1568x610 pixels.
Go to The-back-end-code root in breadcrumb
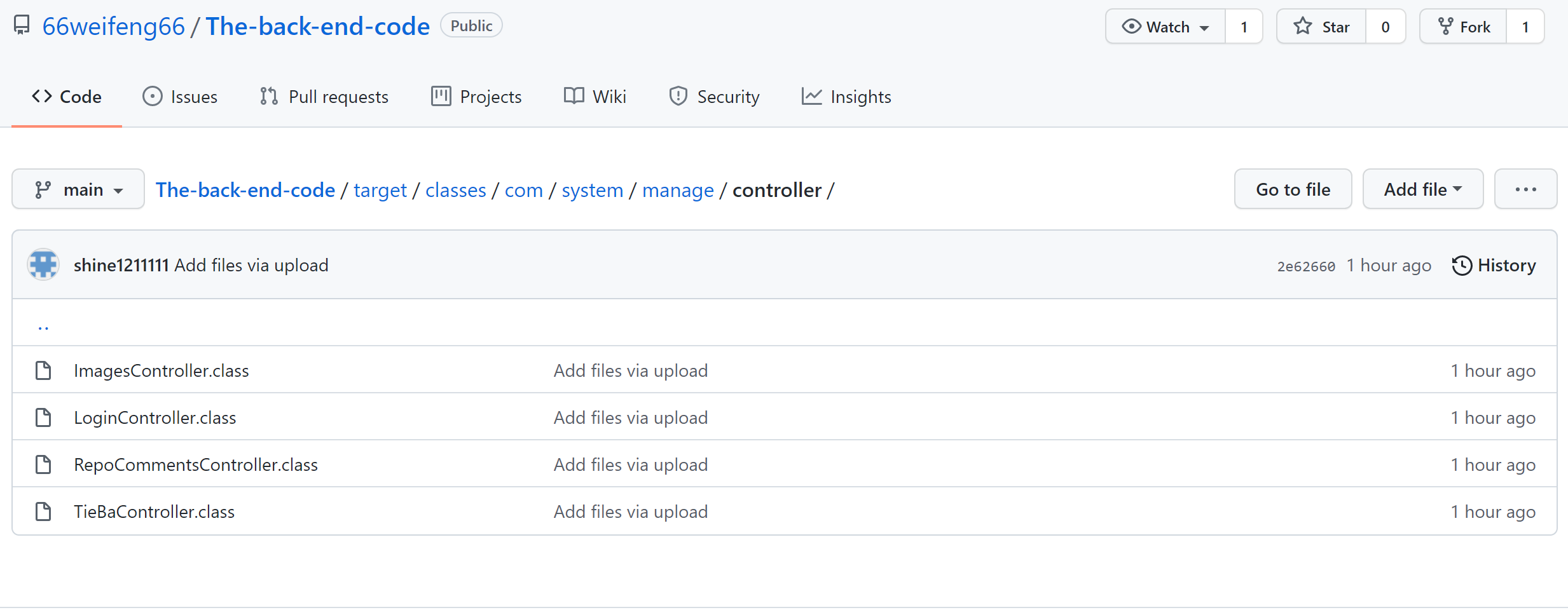(245, 190)
